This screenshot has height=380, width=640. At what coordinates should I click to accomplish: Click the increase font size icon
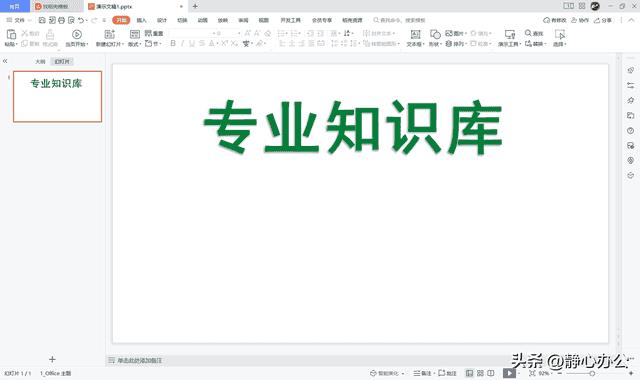[247, 33]
